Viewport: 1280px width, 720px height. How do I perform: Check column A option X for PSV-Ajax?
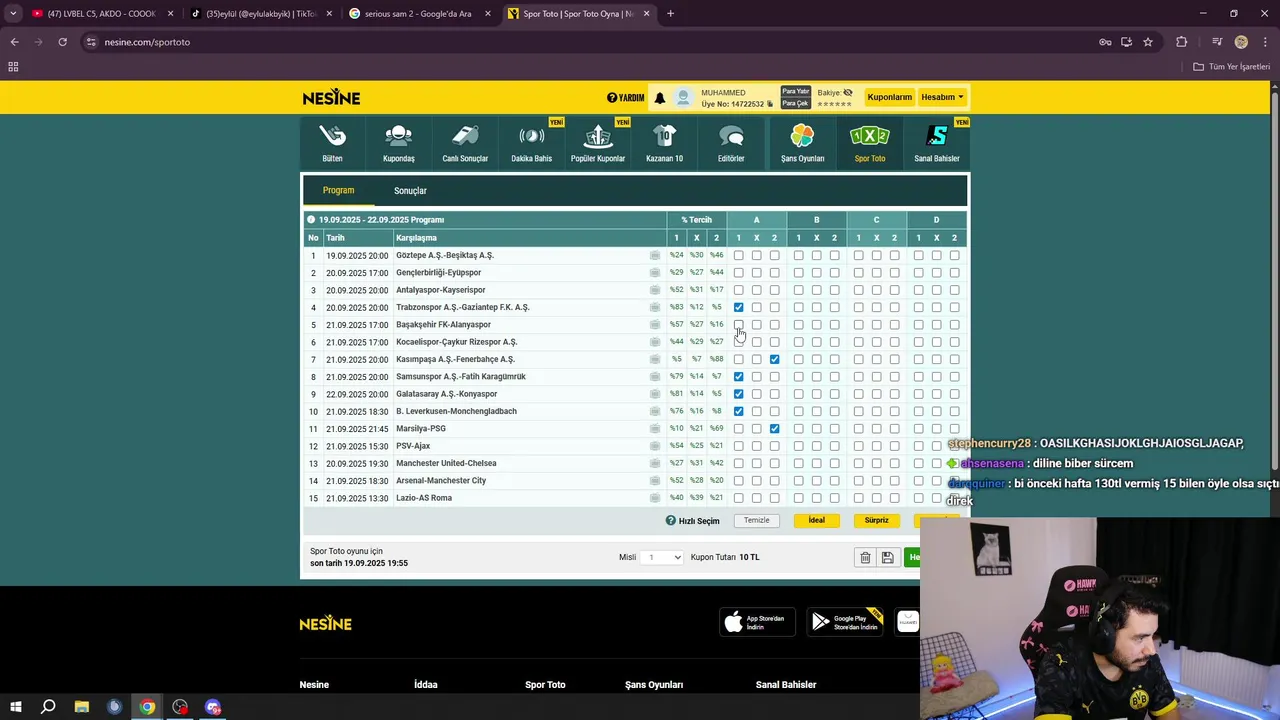pos(757,446)
